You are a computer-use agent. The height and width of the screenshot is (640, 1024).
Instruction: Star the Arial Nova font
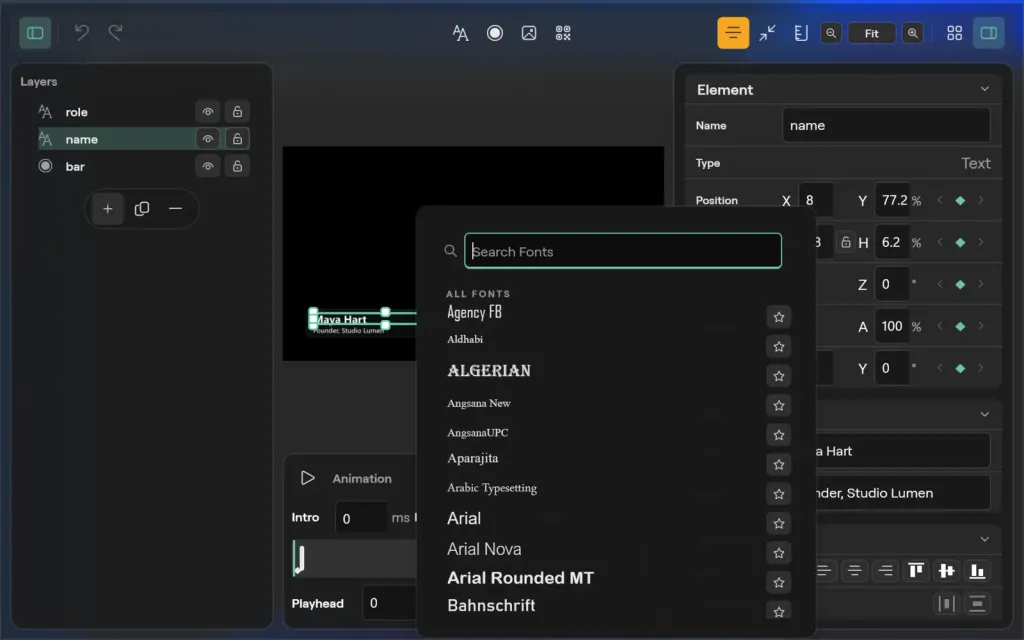pyautogui.click(x=778, y=553)
